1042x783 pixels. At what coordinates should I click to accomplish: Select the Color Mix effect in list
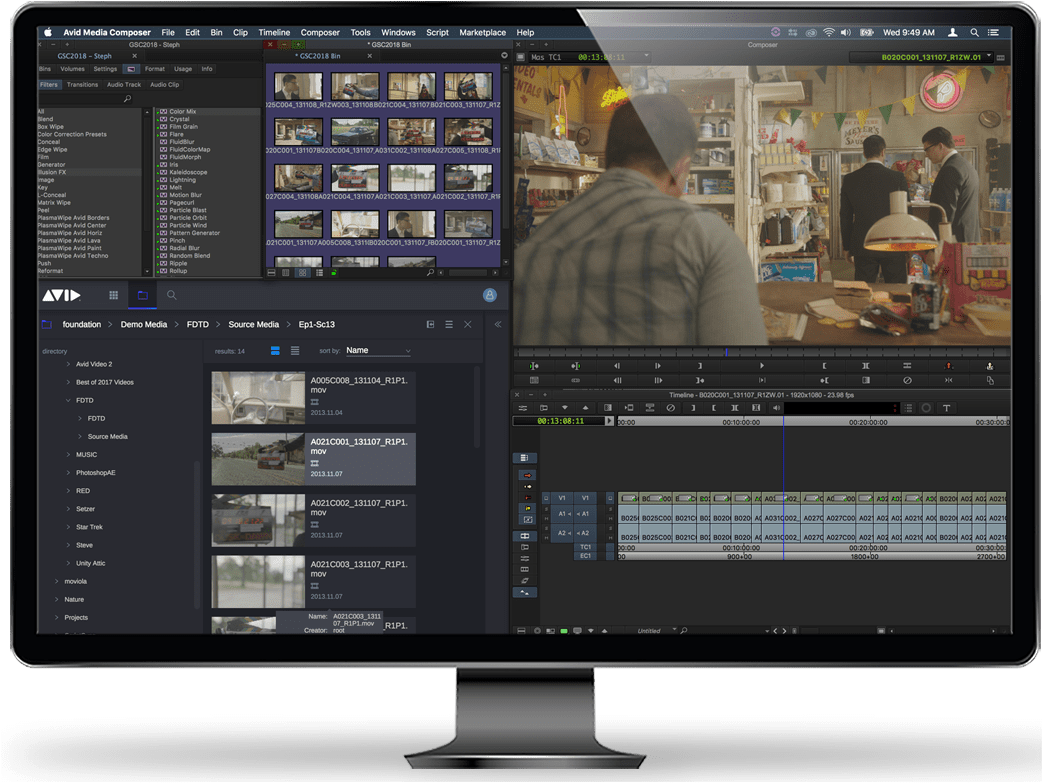182,111
